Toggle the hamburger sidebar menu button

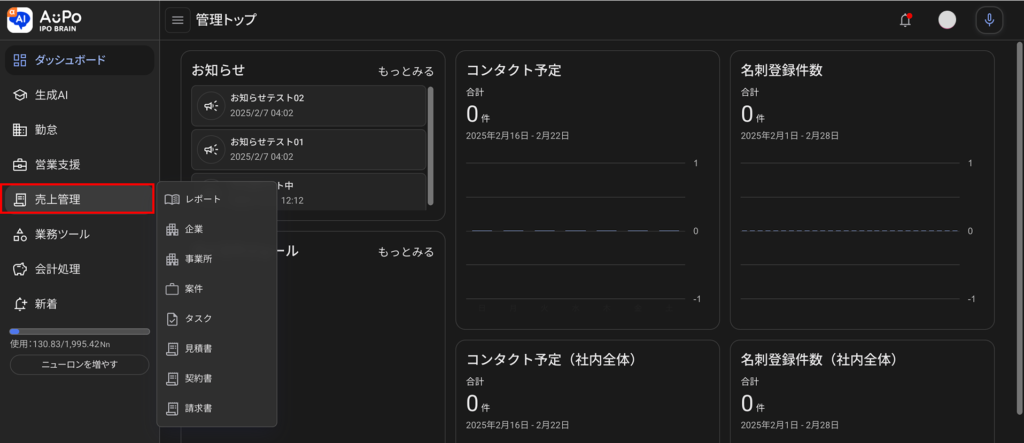(178, 20)
